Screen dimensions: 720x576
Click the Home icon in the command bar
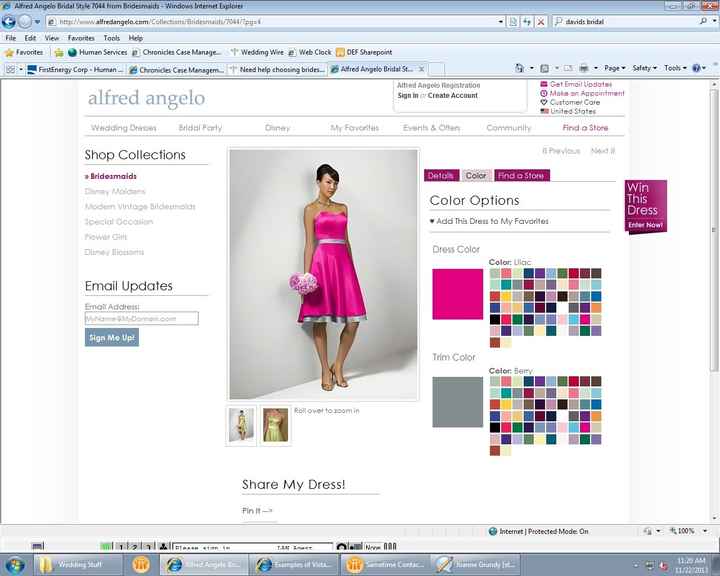click(x=519, y=68)
